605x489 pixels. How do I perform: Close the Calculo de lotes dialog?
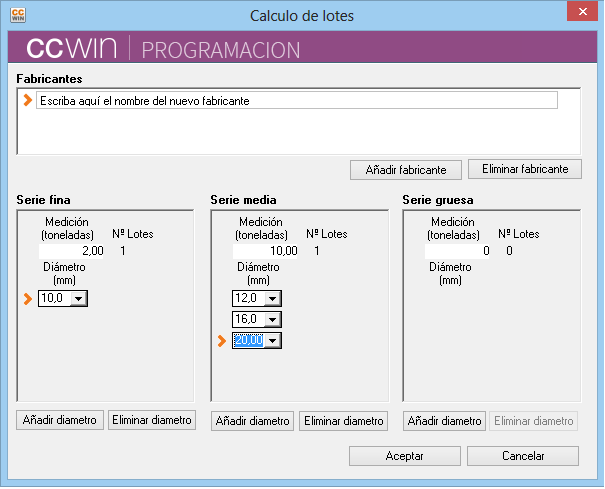click(x=582, y=12)
